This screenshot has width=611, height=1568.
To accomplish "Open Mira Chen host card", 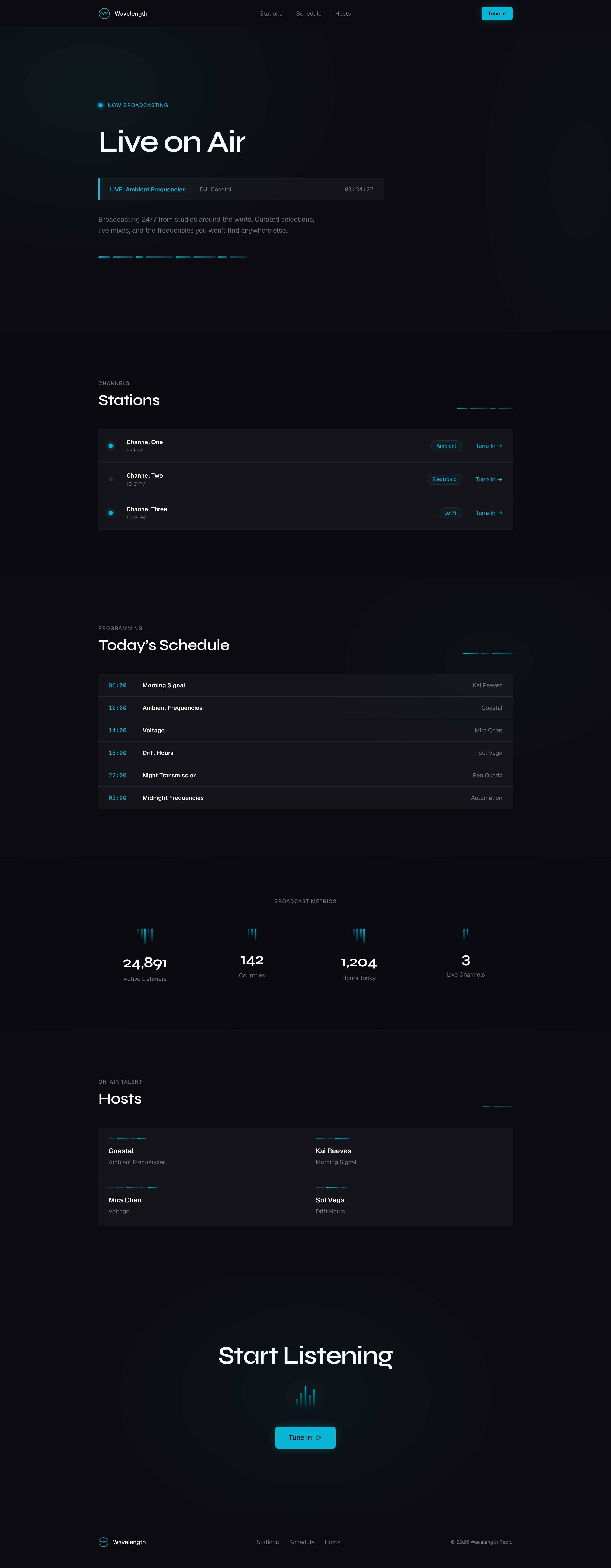I will click(x=201, y=1201).
